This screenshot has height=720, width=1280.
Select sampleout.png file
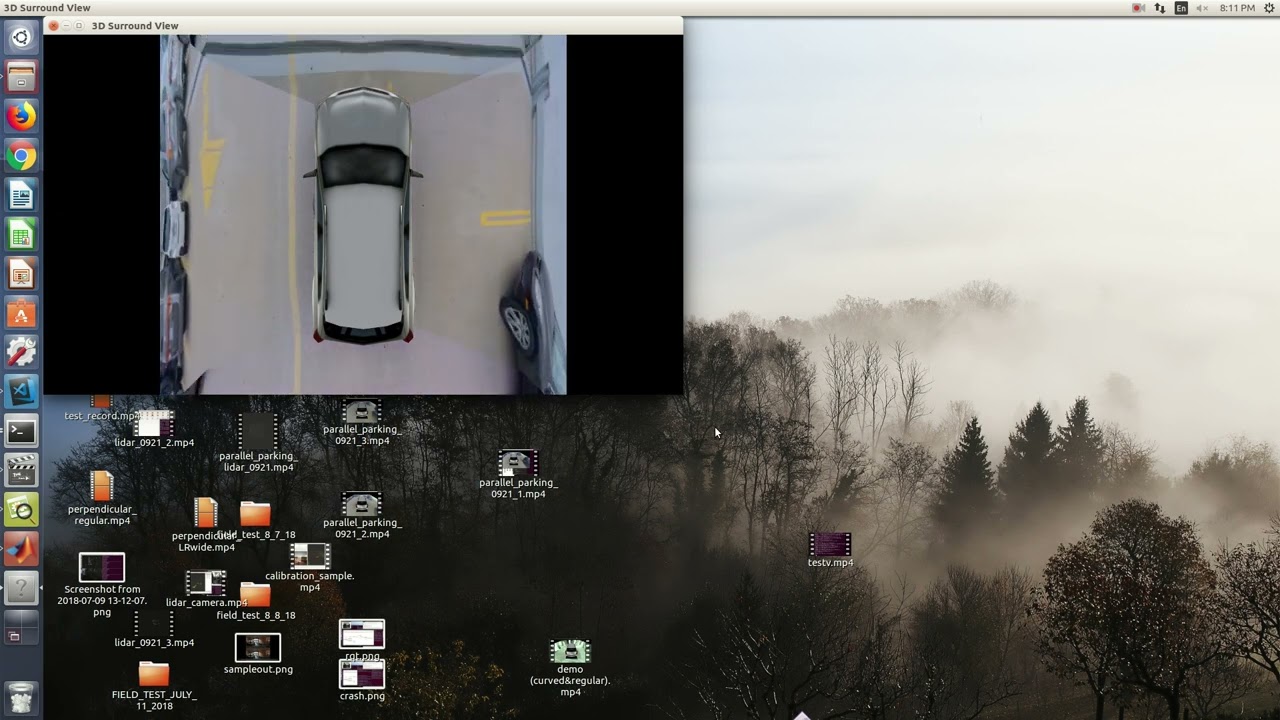pyautogui.click(x=258, y=655)
